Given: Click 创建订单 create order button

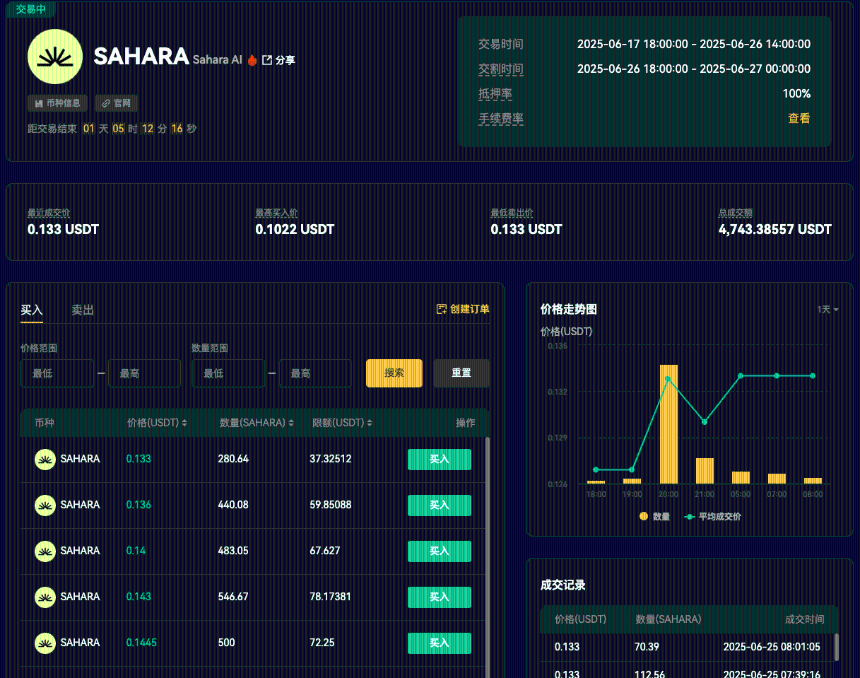Looking at the screenshot, I should [x=463, y=309].
